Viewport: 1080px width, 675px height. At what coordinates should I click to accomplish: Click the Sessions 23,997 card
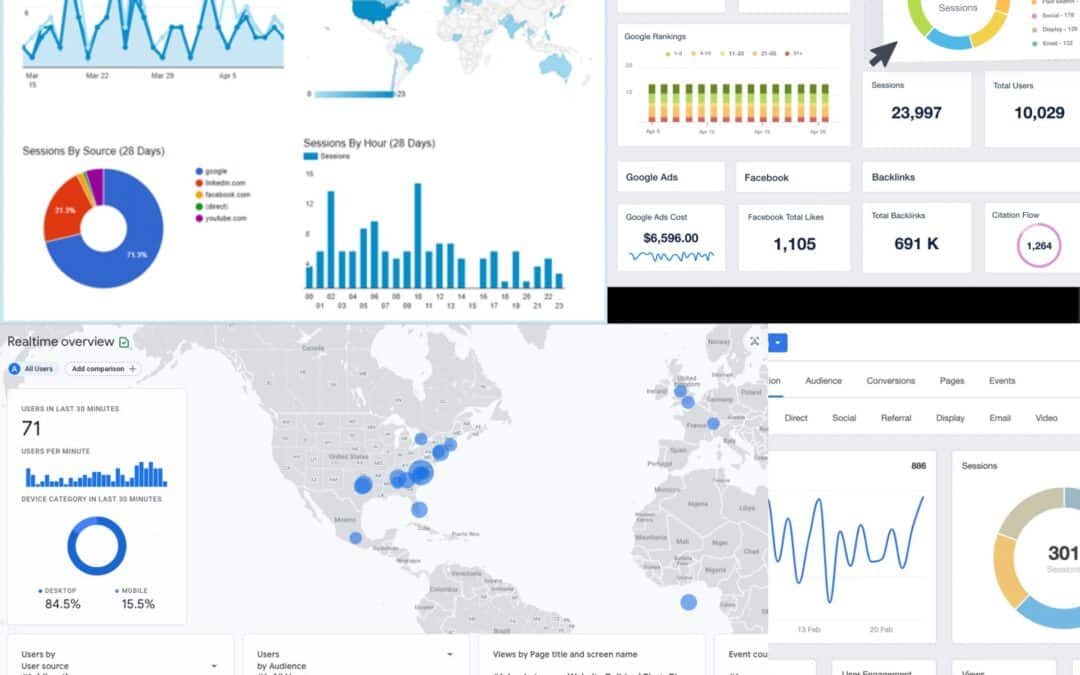click(x=916, y=109)
